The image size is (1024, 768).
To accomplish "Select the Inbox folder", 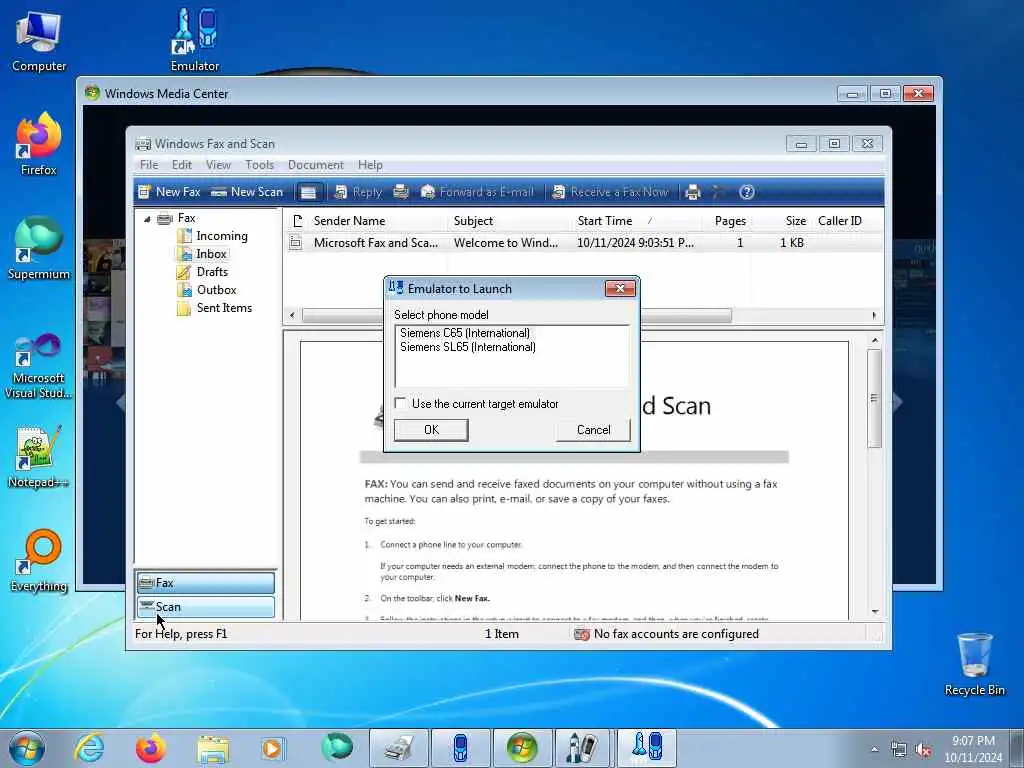I will pyautogui.click(x=202, y=254).
